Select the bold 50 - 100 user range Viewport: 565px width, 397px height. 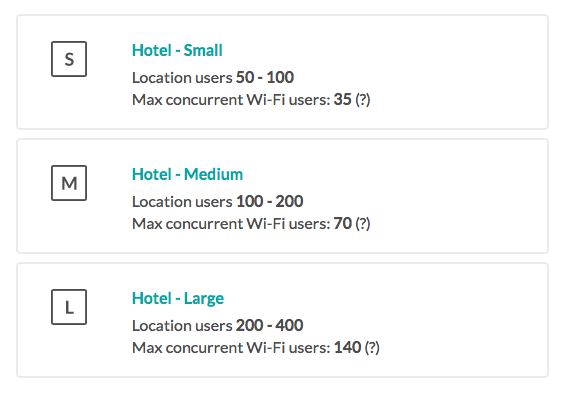[265, 77]
